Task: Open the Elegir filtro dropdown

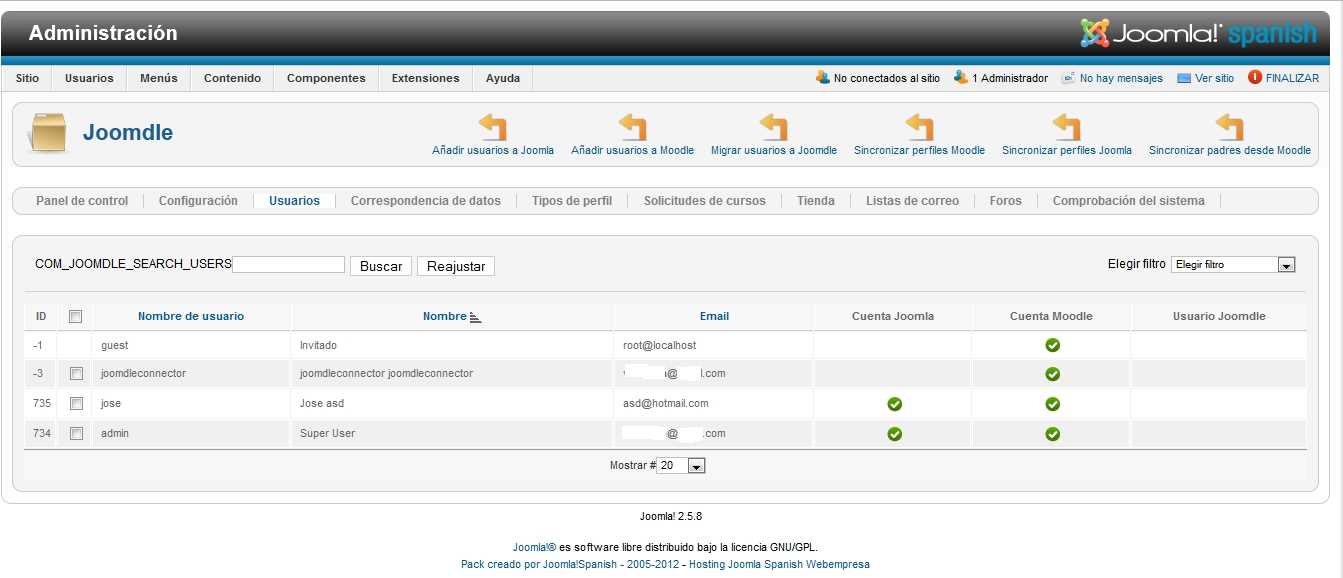Action: pyautogui.click(x=1233, y=265)
